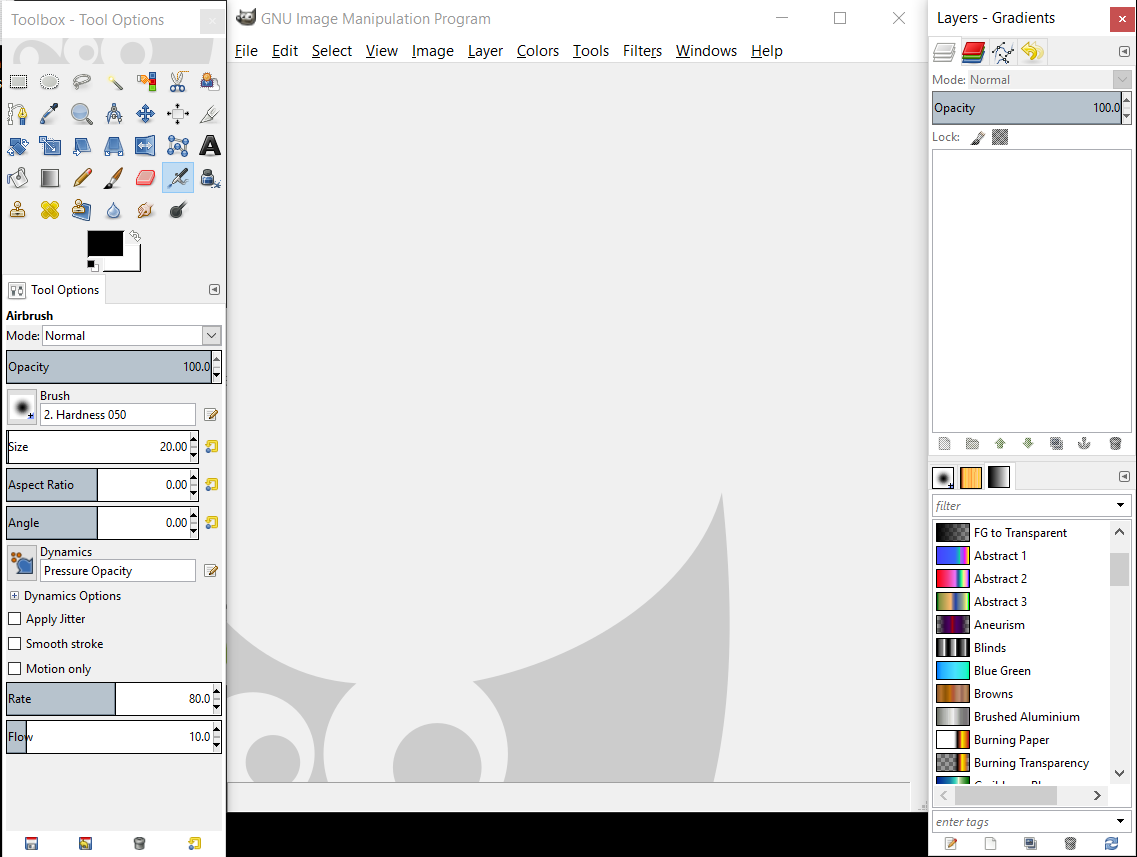The image size is (1137, 857).
Task: Open the Colors menu
Action: click(x=538, y=51)
